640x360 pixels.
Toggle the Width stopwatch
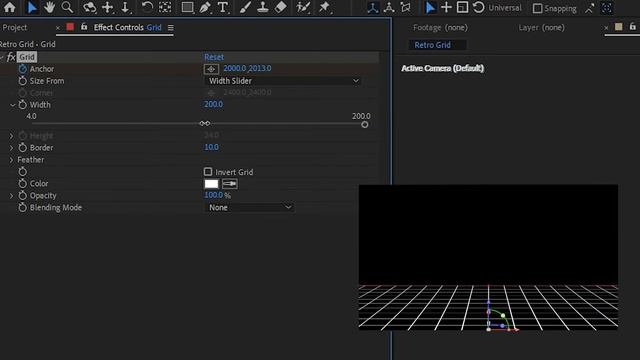click(x=22, y=105)
